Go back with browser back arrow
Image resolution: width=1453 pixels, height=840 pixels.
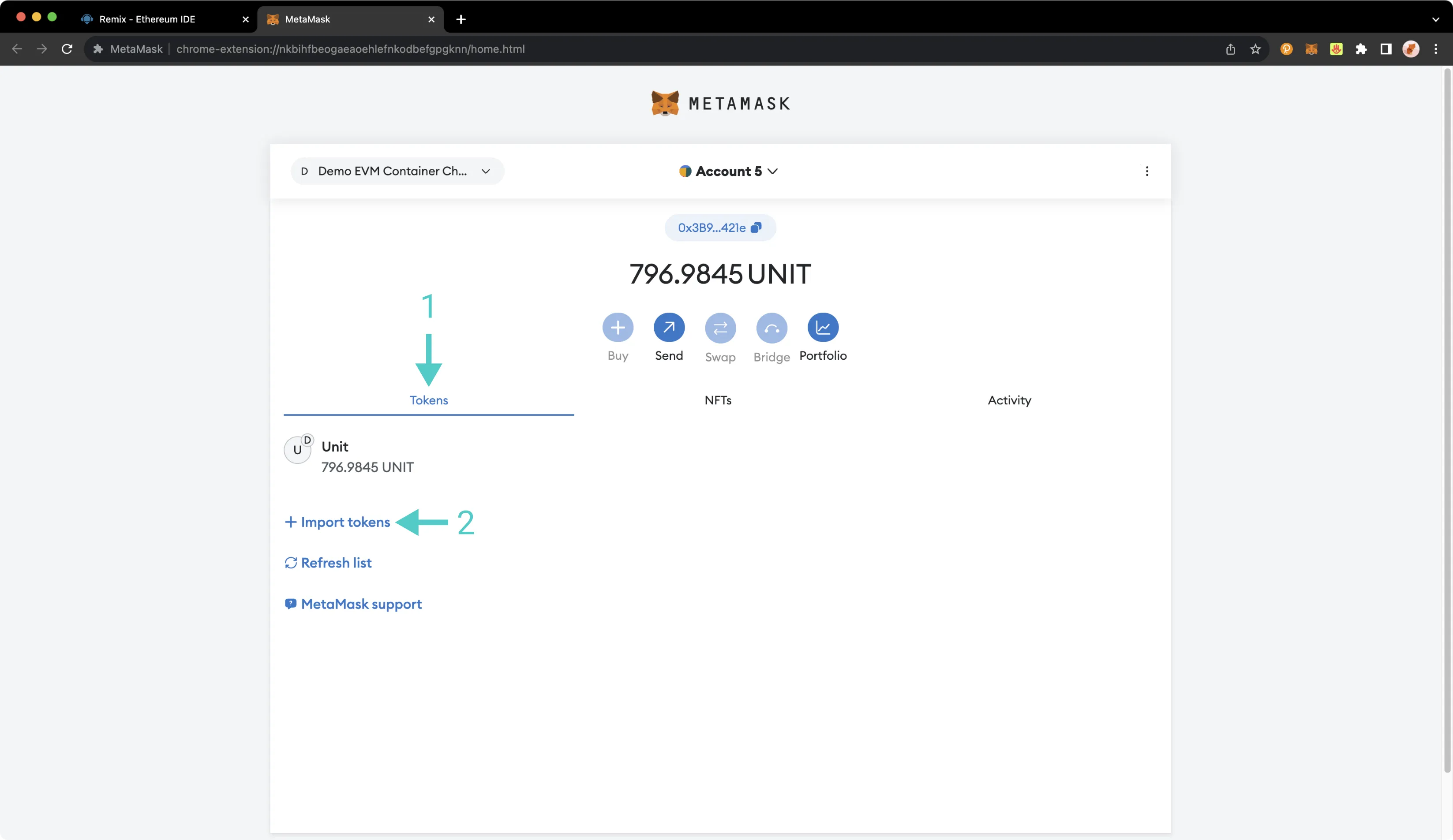17,49
